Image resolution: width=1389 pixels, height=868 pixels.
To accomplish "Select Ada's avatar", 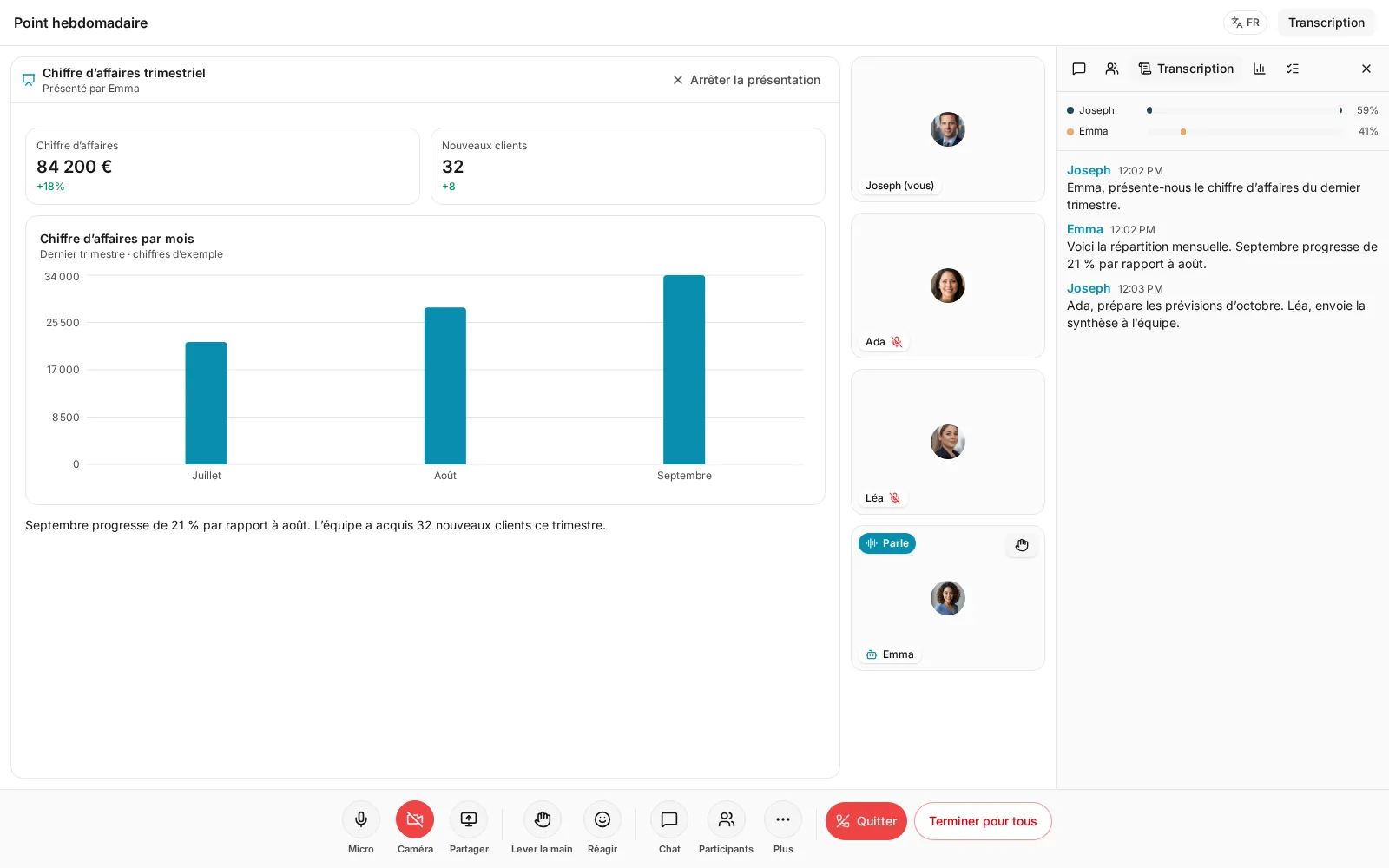I will (x=948, y=286).
